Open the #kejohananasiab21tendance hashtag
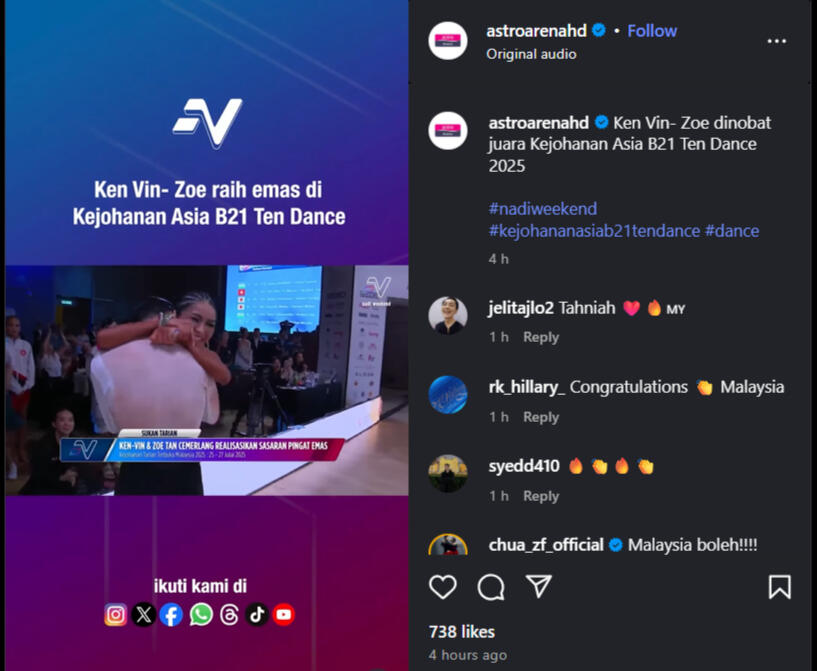The image size is (817, 671). tap(594, 231)
